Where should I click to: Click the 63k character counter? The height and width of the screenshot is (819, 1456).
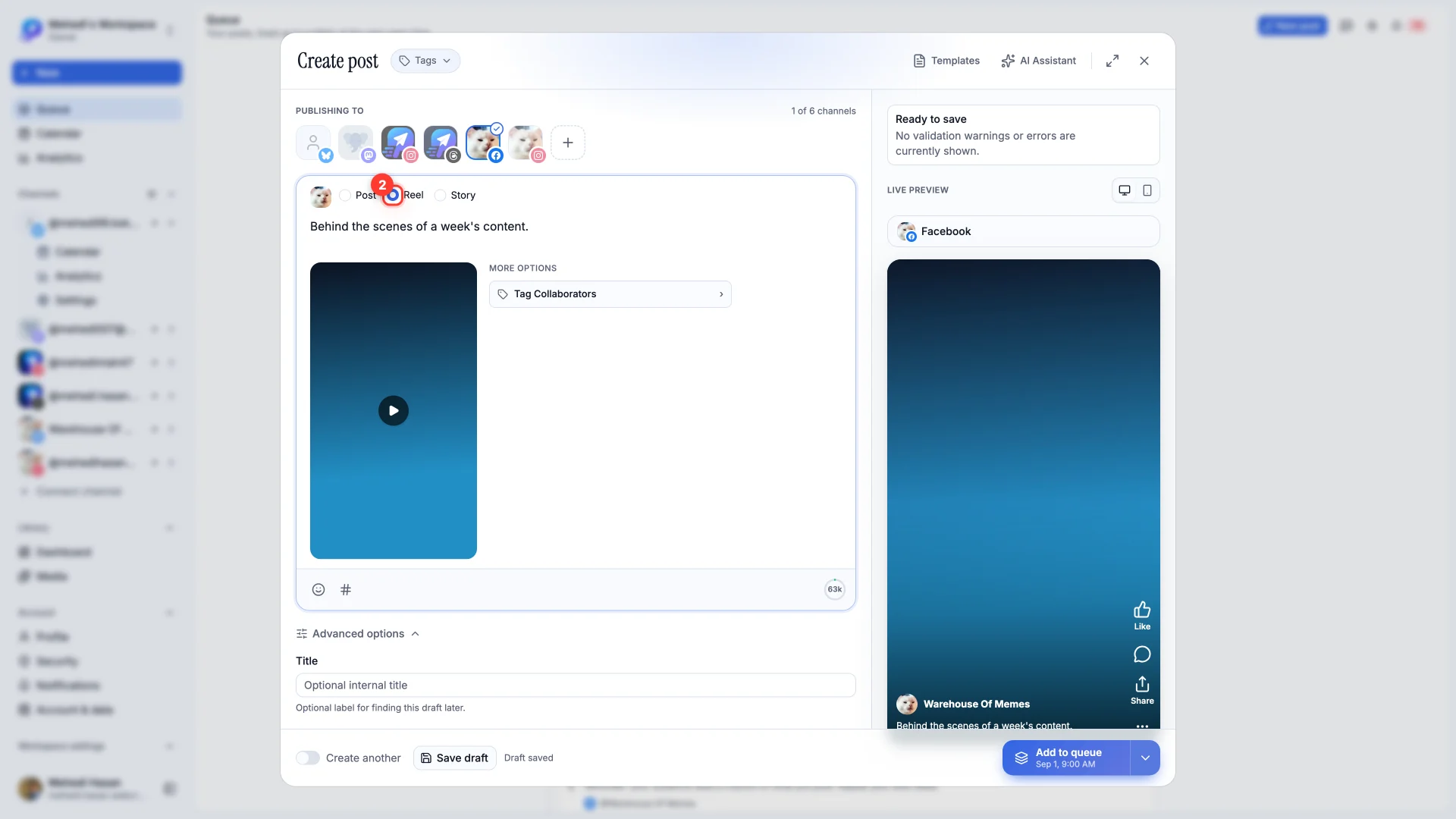(x=835, y=590)
